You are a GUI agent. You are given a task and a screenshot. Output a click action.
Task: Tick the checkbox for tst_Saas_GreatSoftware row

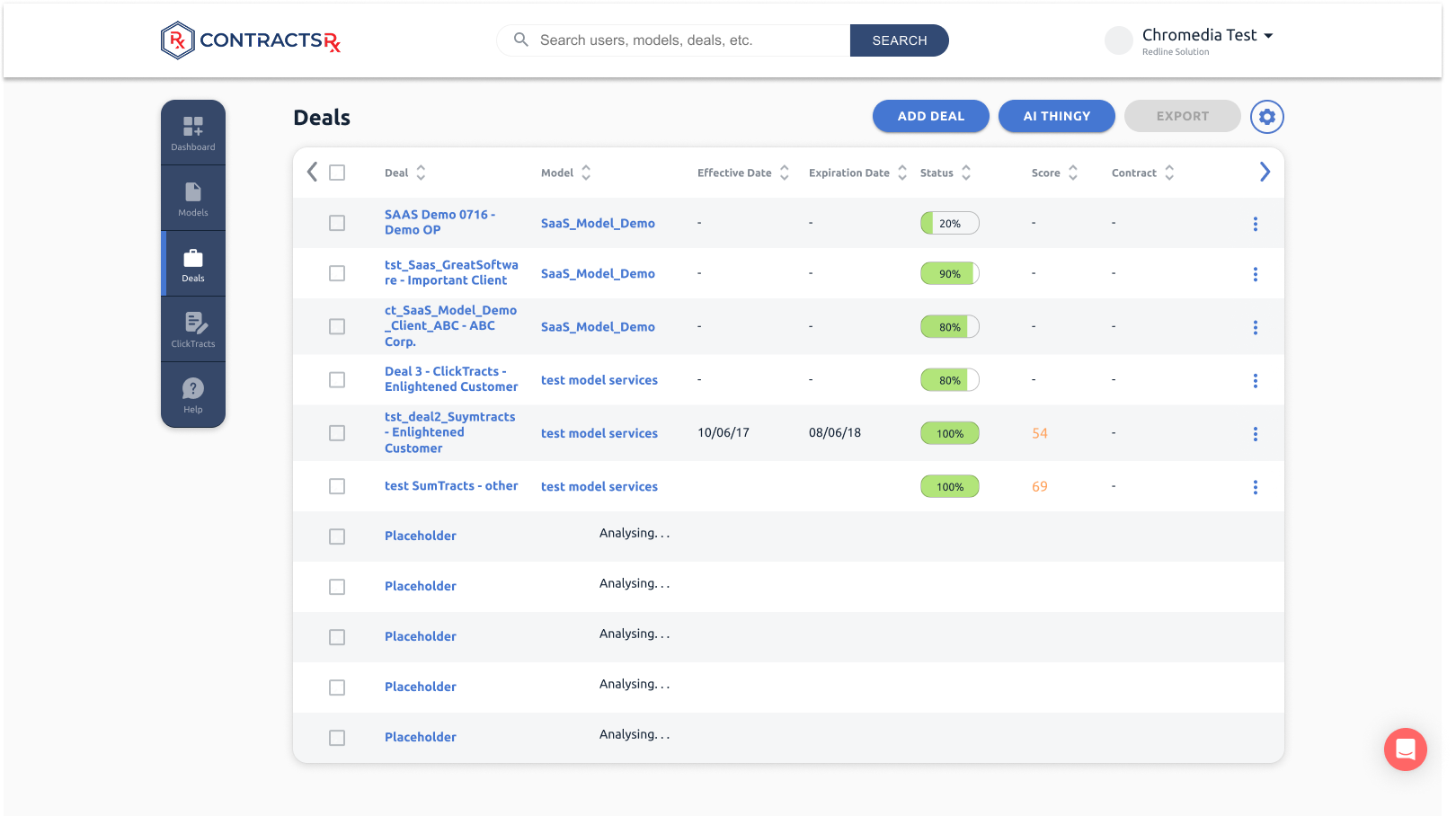[337, 273]
